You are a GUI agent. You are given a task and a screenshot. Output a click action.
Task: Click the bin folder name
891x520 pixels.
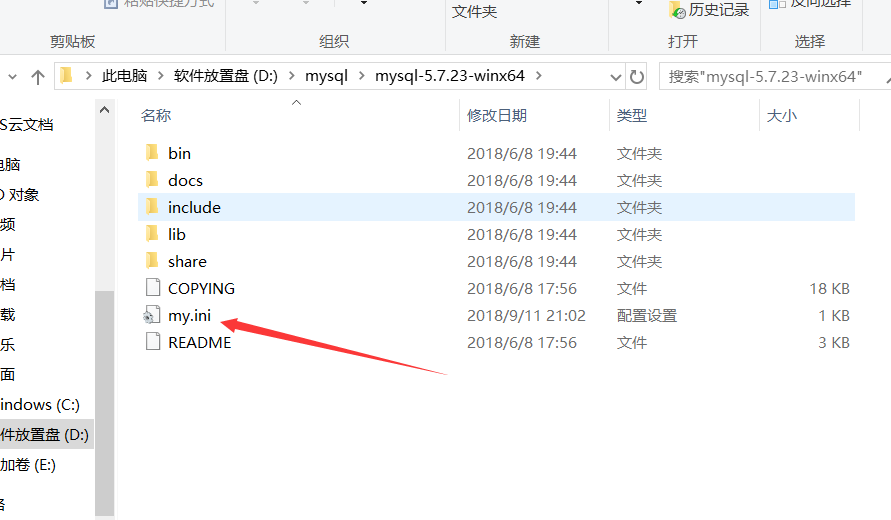click(x=179, y=153)
